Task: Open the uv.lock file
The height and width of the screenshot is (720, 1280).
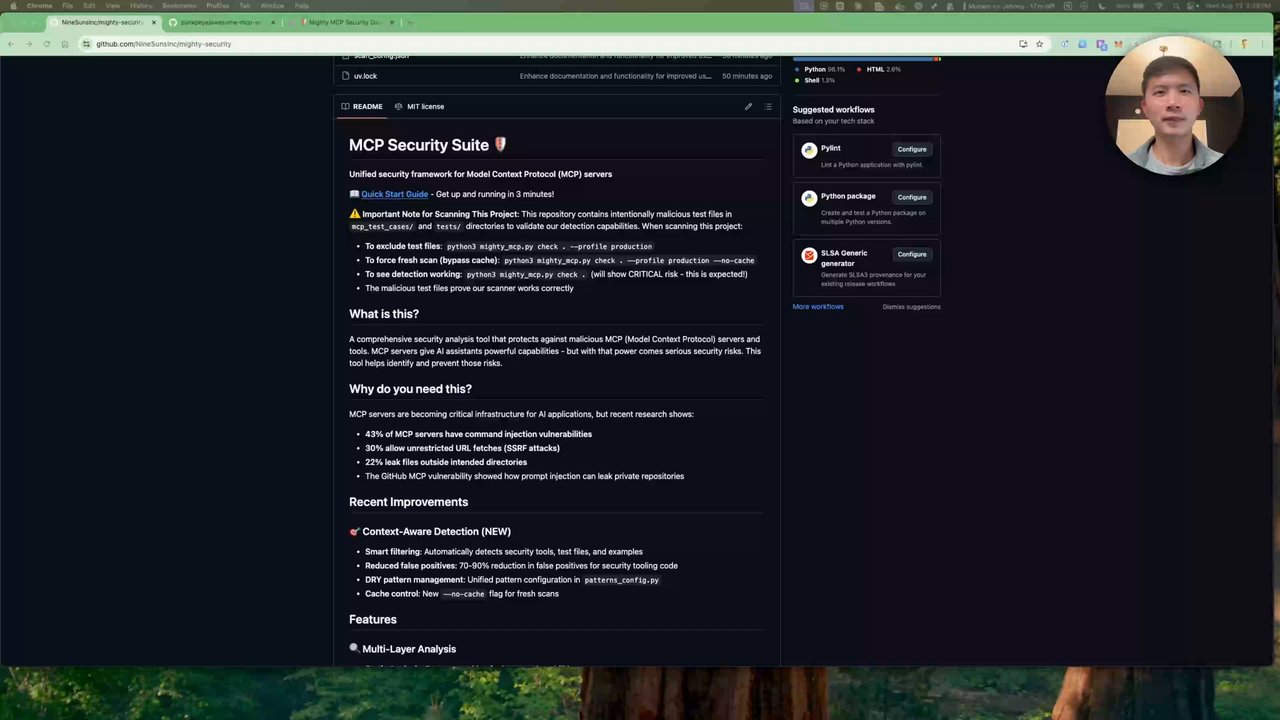Action: pyautogui.click(x=365, y=76)
